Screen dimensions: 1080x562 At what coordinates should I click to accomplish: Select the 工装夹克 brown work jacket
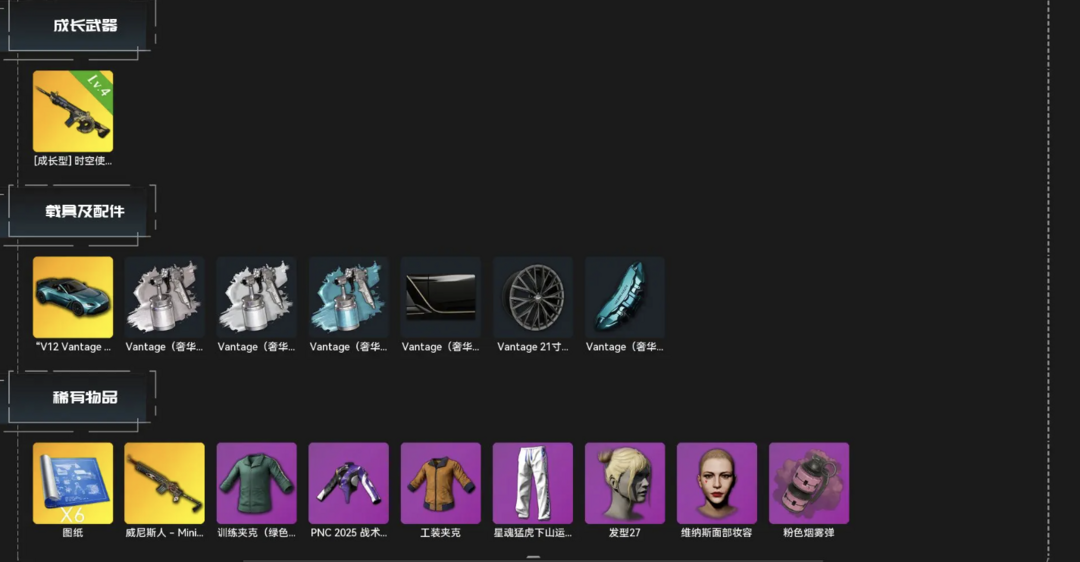(x=441, y=483)
